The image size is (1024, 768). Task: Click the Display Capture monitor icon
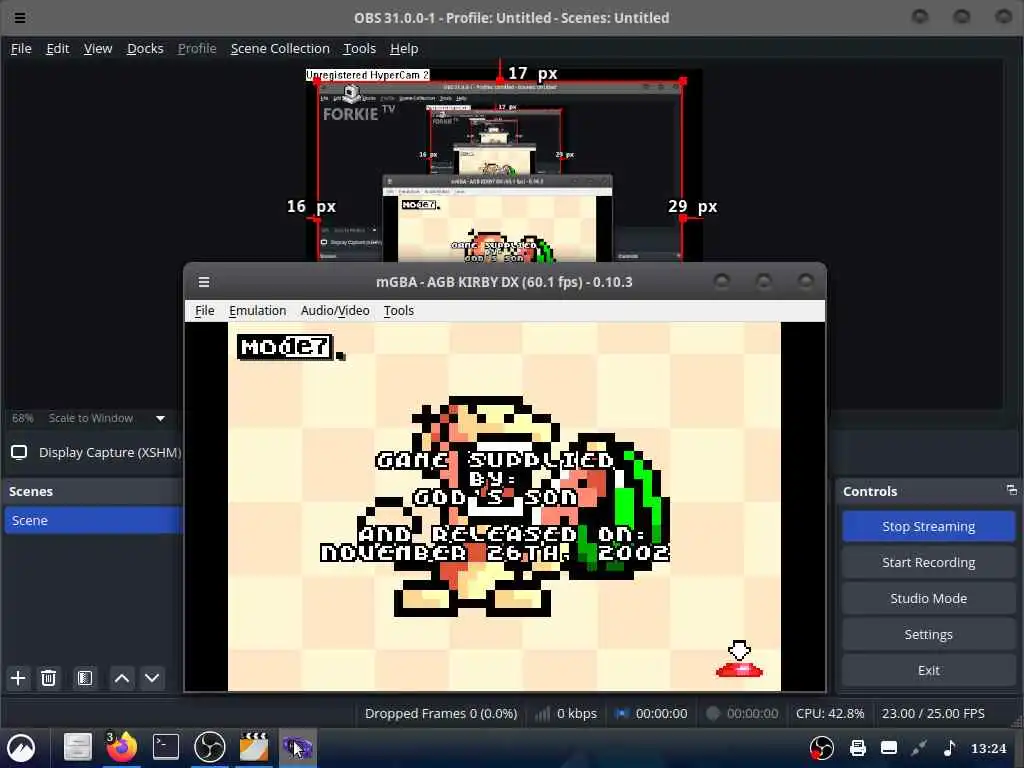click(x=19, y=452)
